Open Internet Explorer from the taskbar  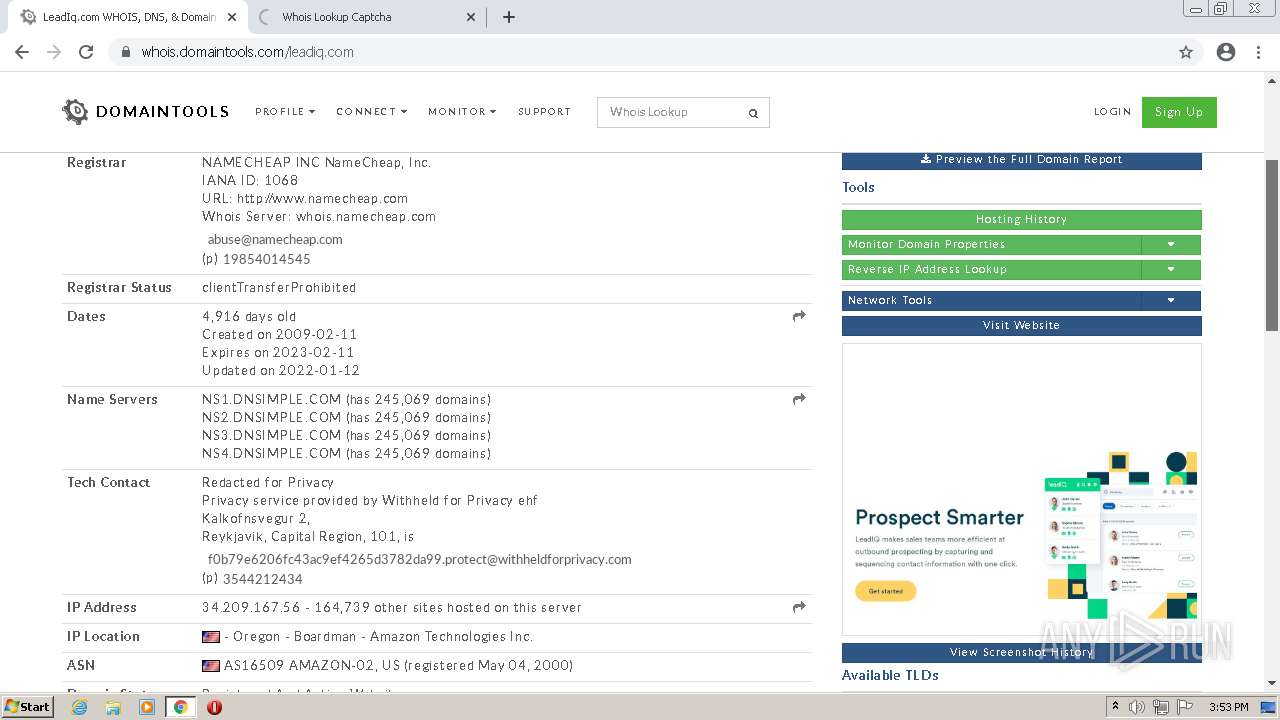pos(79,707)
